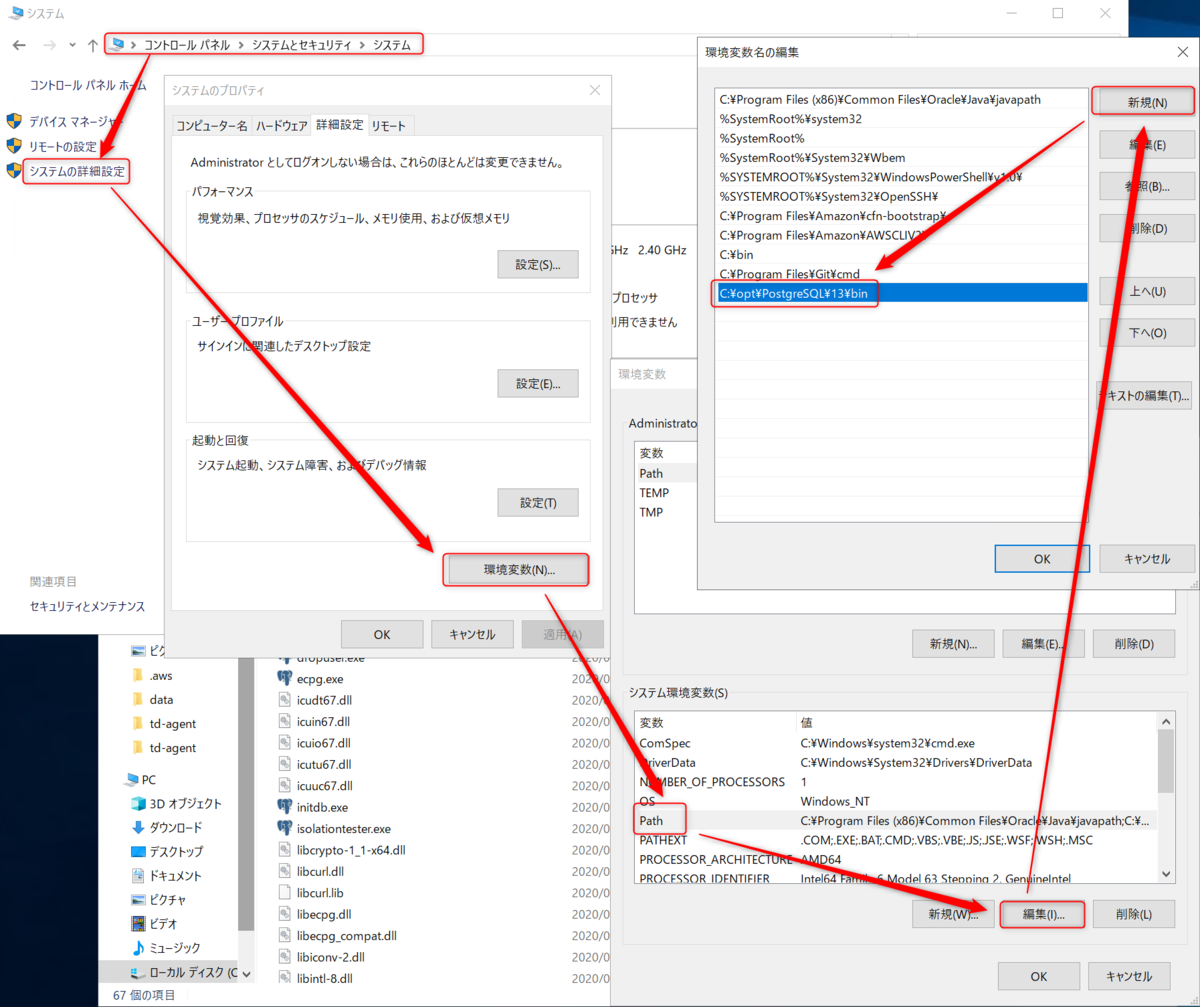This screenshot has height=1007, width=1200.
Task: Click 削除(L) under システム環境変数
Action: pos(1132,914)
